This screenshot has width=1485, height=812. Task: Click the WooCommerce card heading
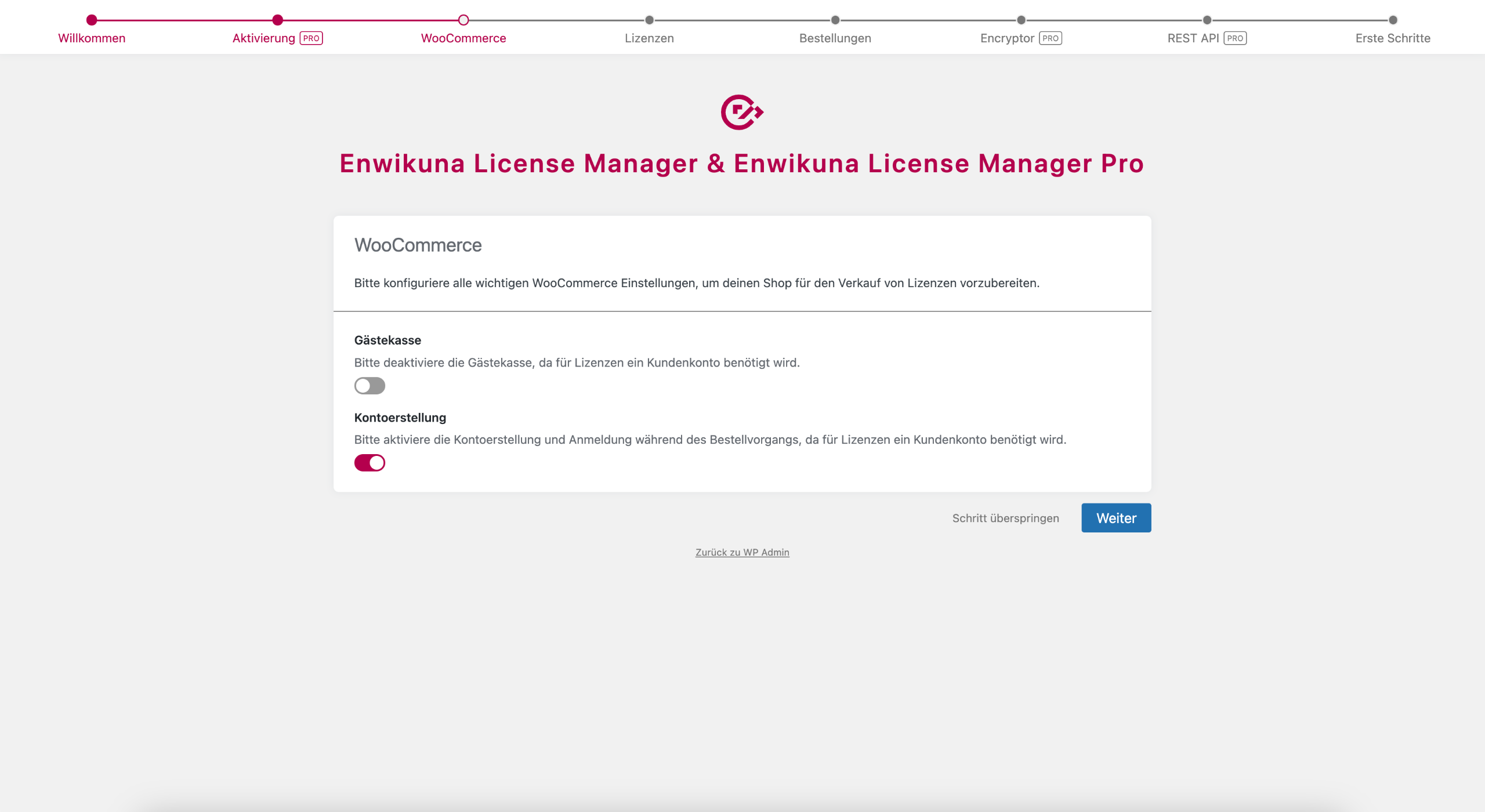tap(418, 245)
